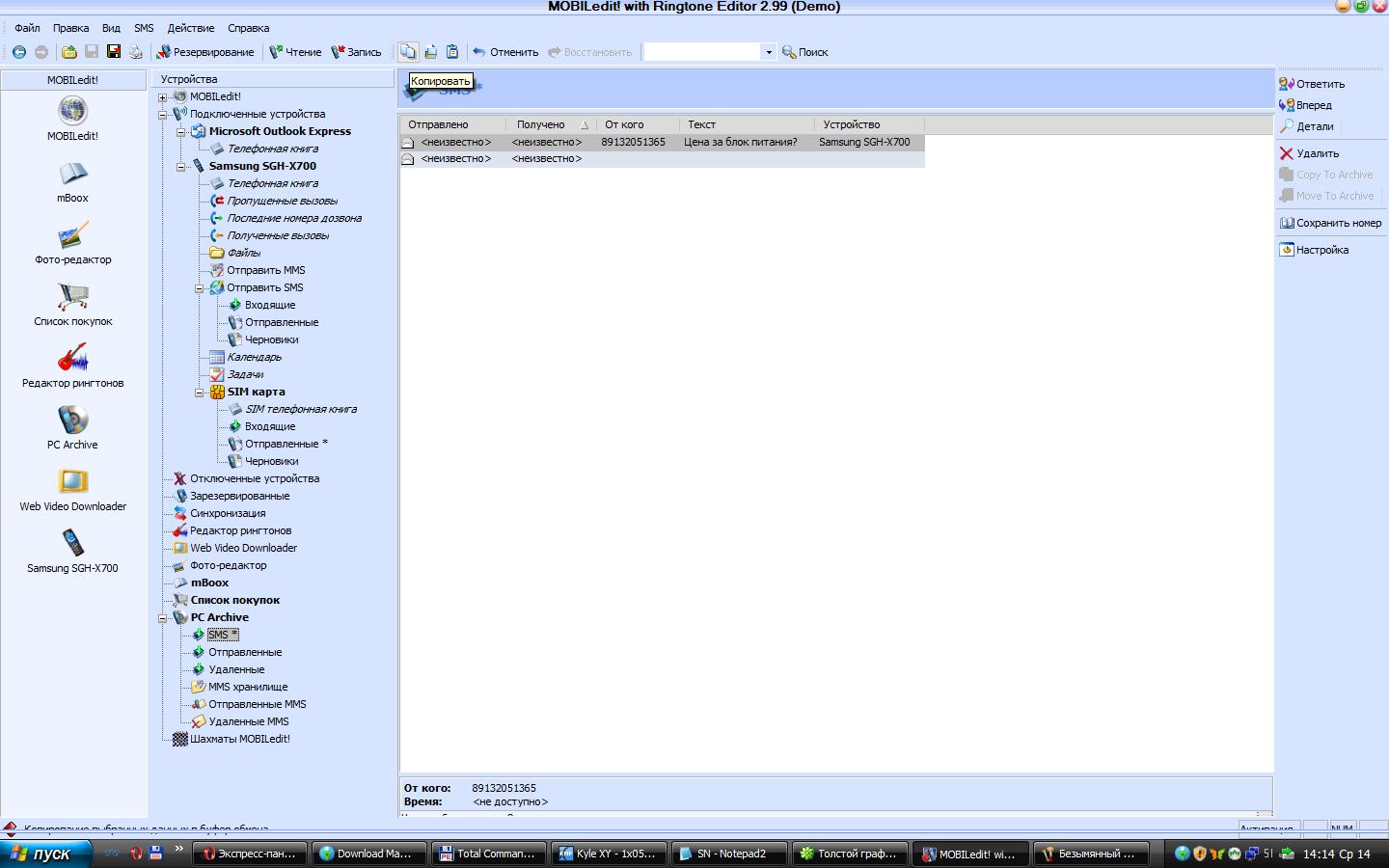Click Ответить reply action
This screenshot has width=1389, height=868.
click(1312, 84)
